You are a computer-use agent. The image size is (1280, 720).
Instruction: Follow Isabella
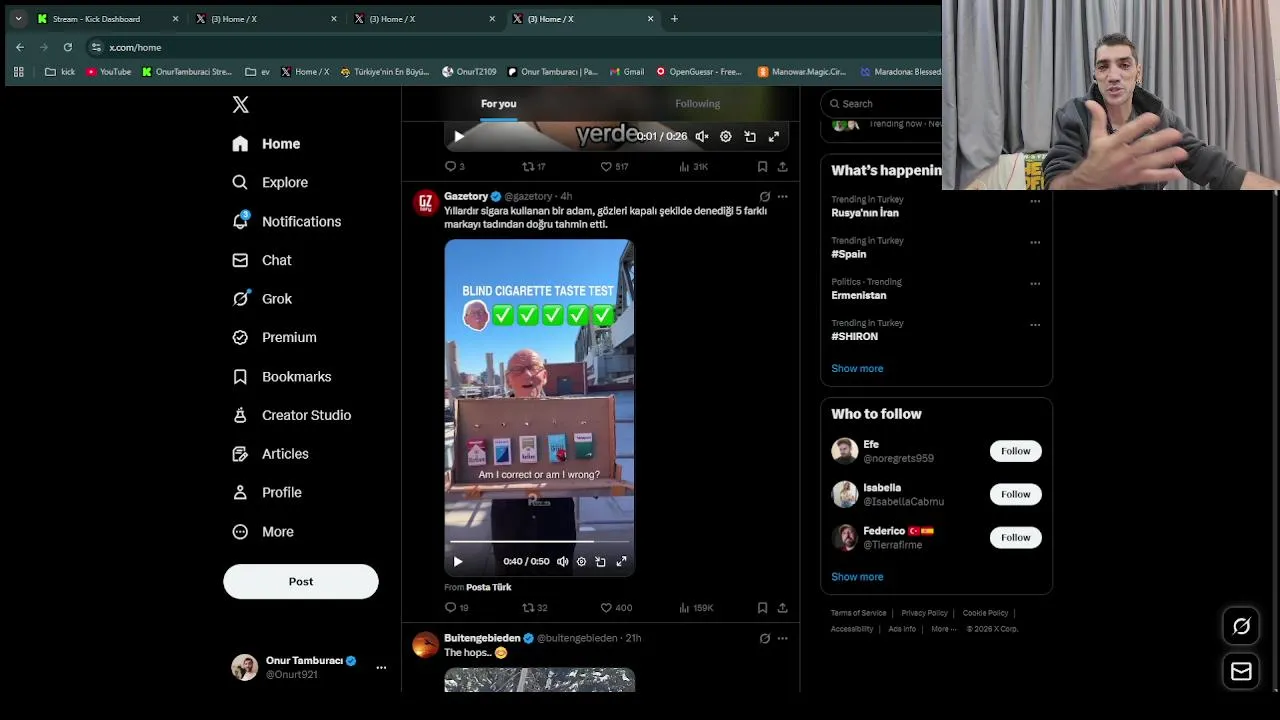tap(1015, 494)
